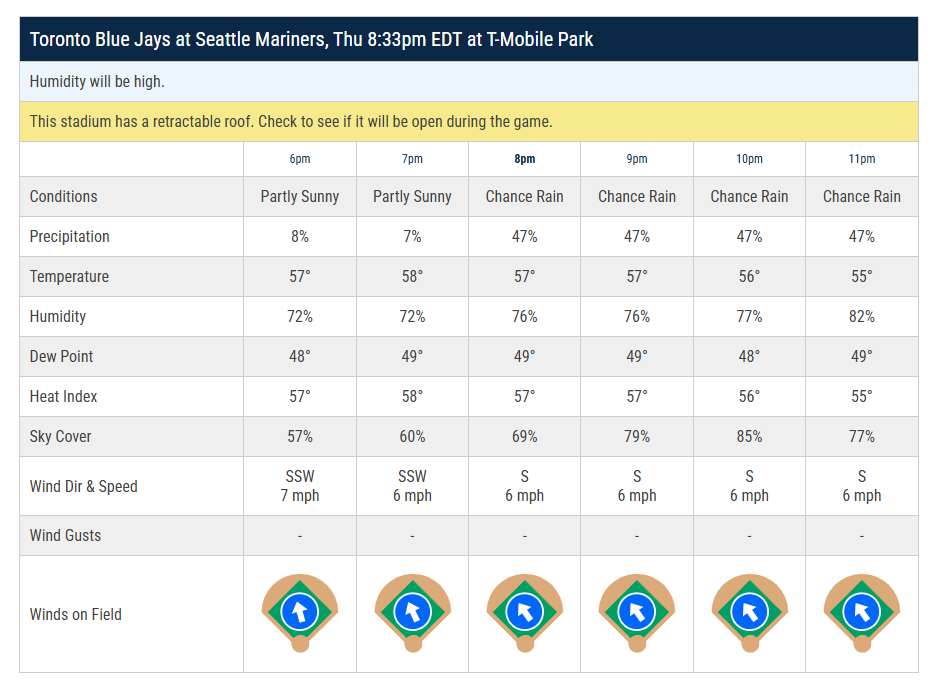Screen dimensions: 937x690
Task: Click the 10pm sky cover 85% value
Action: point(749,437)
